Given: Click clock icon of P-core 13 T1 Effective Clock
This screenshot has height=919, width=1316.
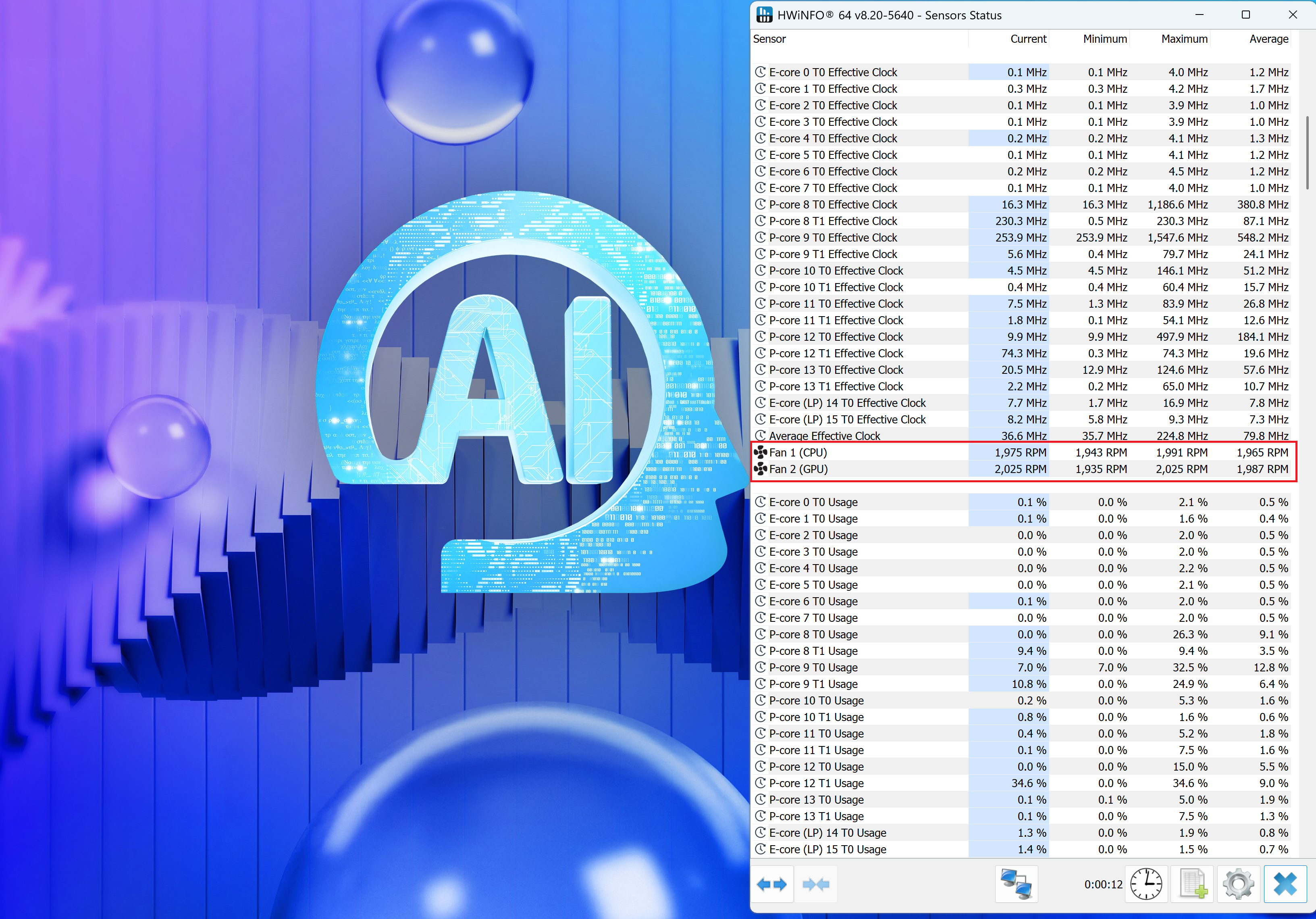Looking at the screenshot, I should point(761,386).
